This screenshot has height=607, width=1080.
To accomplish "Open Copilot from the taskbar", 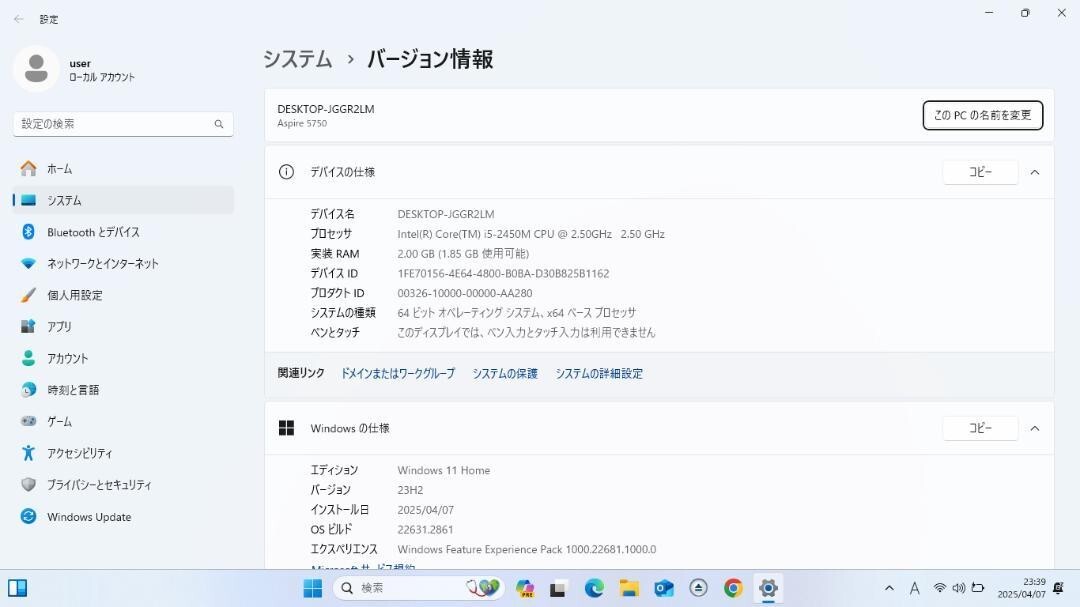I will pos(525,588).
